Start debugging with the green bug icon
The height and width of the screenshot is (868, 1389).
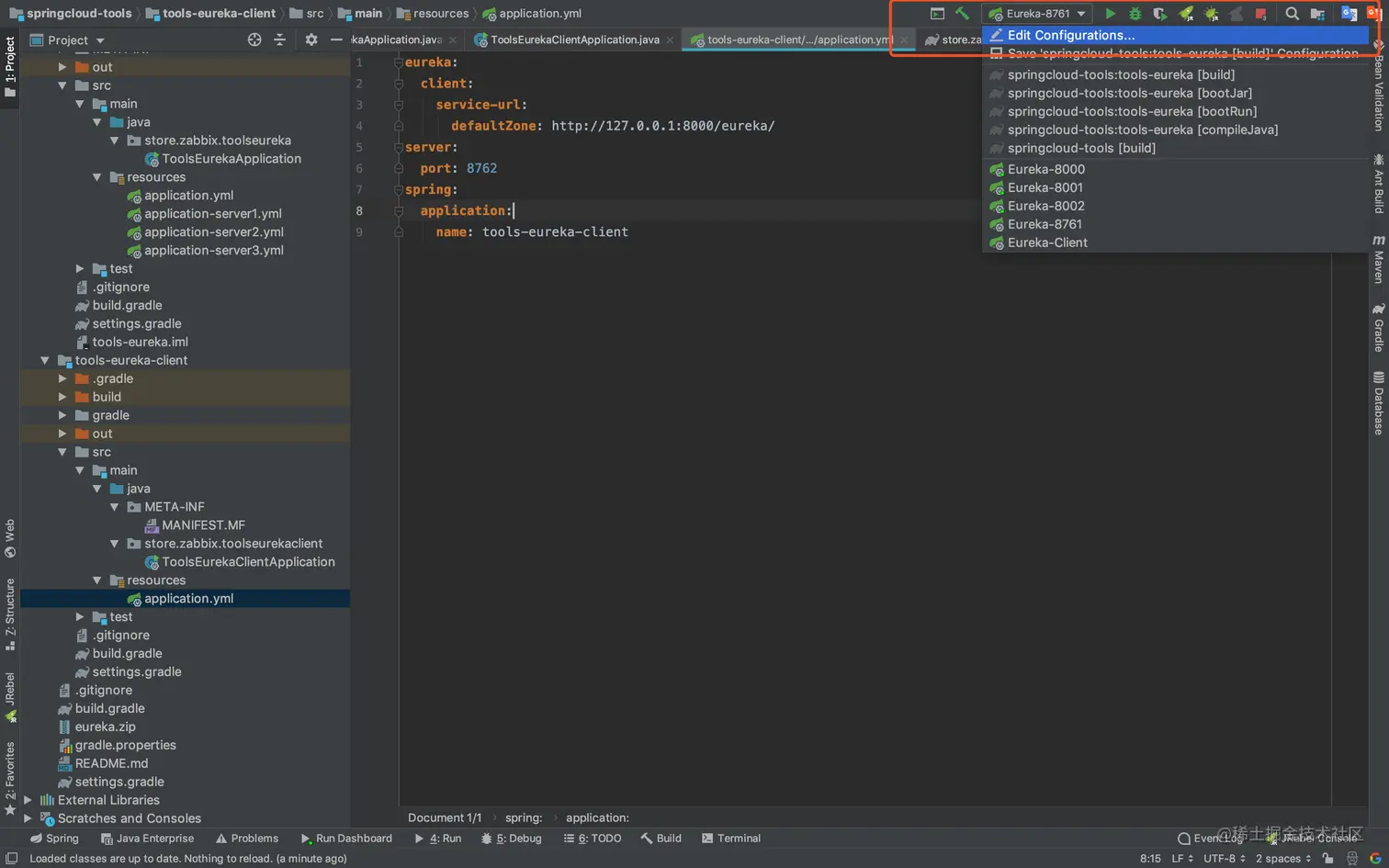click(x=1135, y=14)
